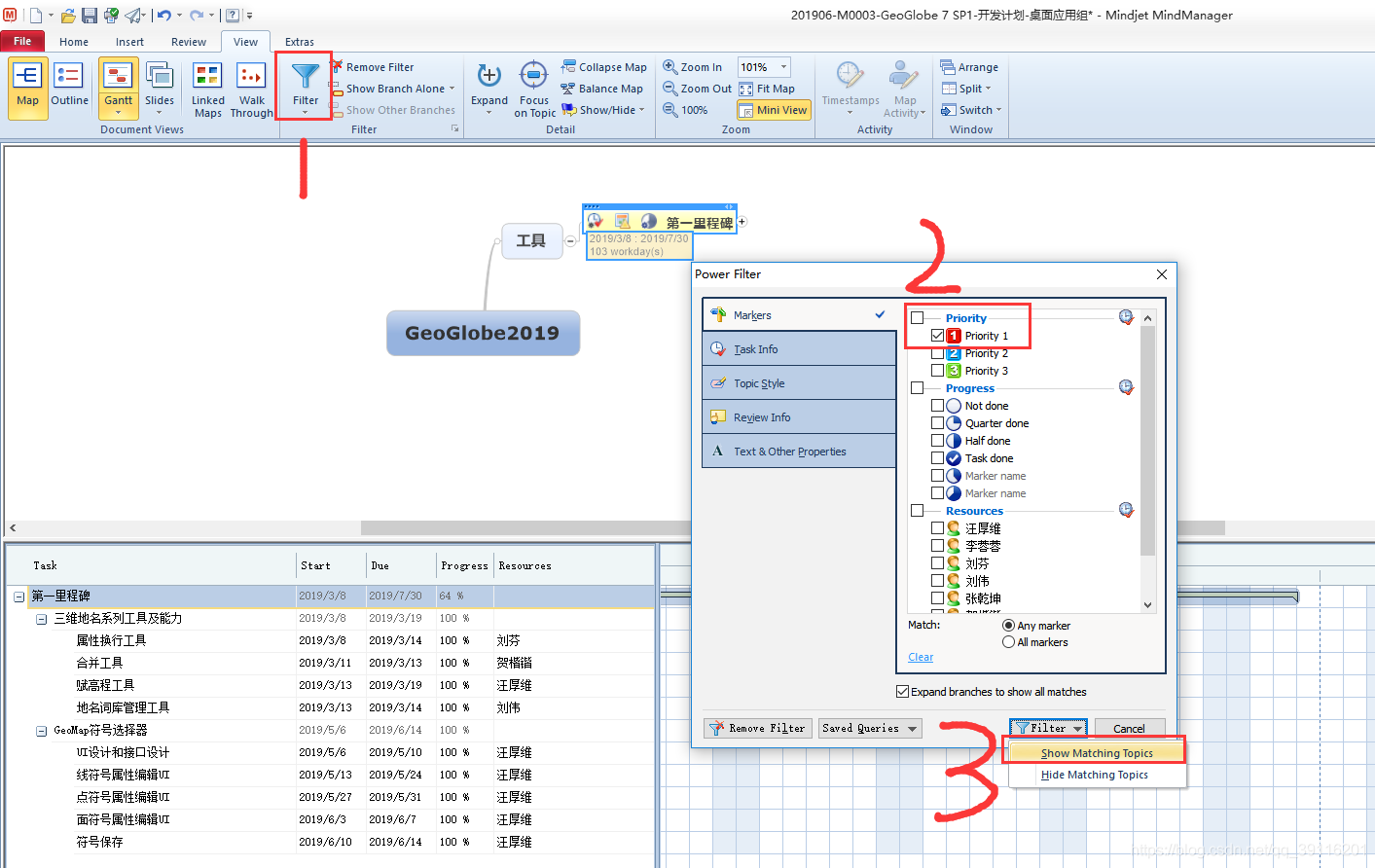Select the Any marker radio button
Screen dimensions: 1375x868
coord(1008,625)
